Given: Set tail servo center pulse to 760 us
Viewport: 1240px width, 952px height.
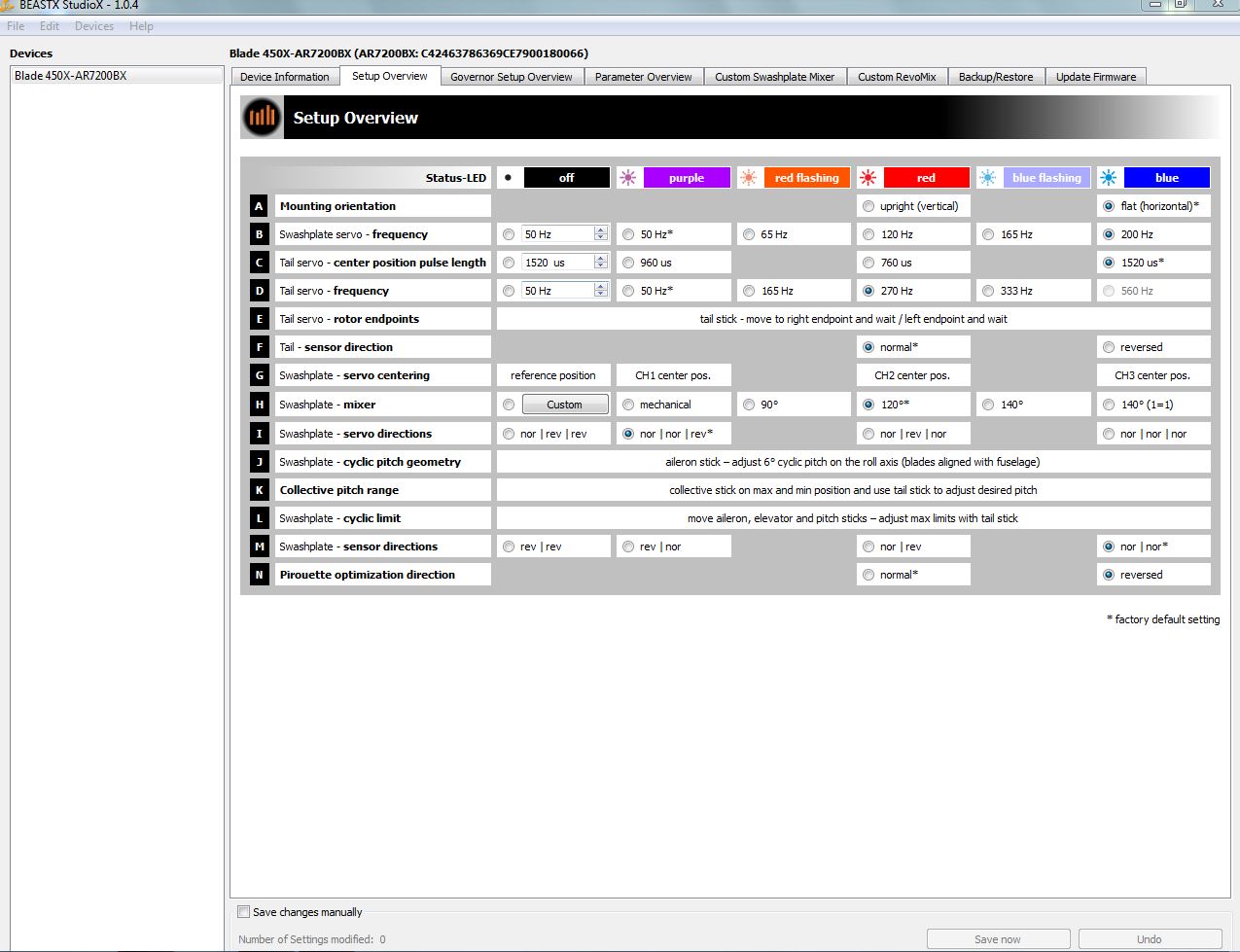Looking at the screenshot, I should pos(868,263).
